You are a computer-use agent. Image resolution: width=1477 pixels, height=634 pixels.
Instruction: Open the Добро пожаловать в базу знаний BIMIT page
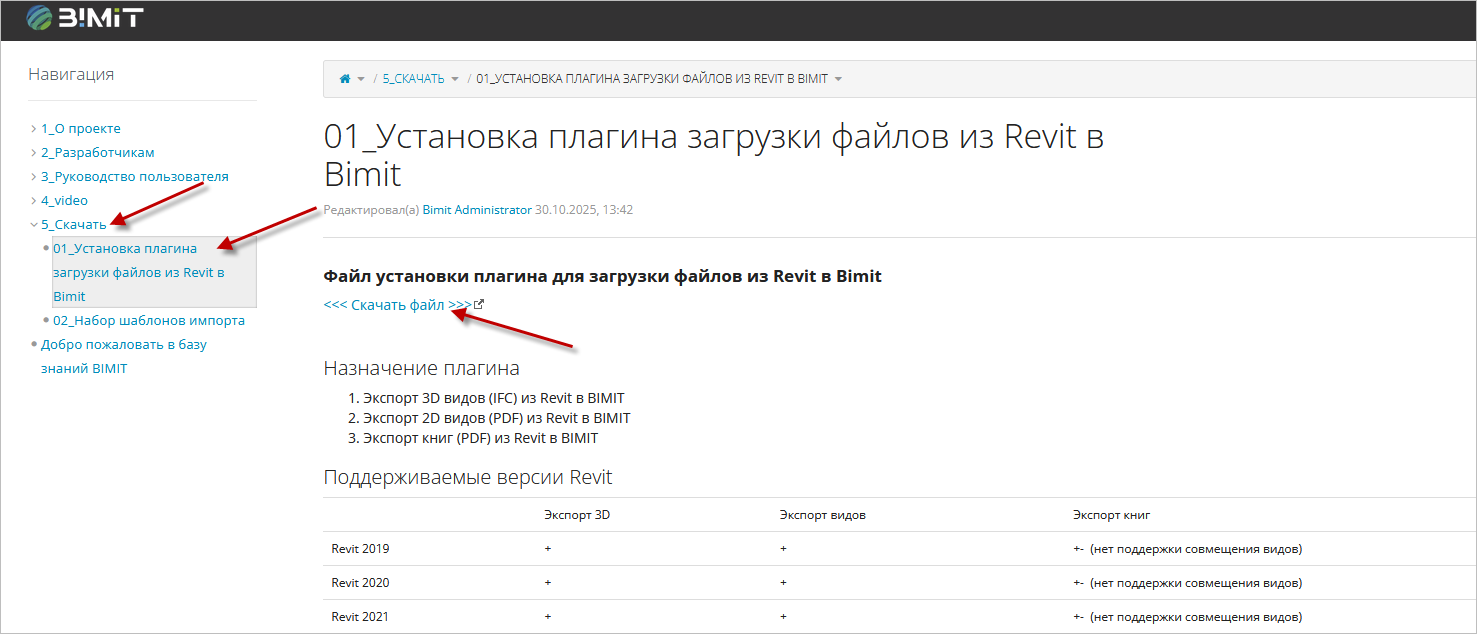tap(123, 345)
